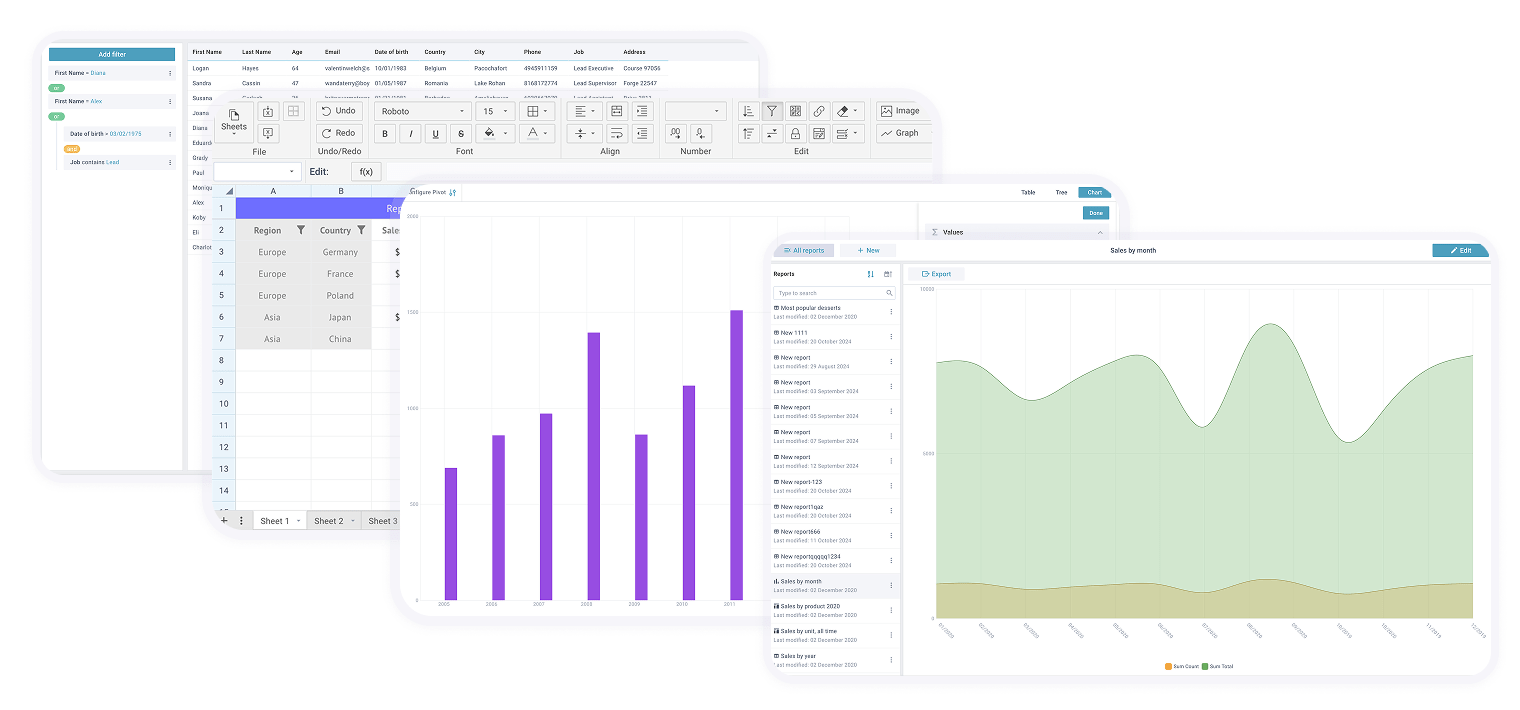
Task: Click the plus add sheet icon
Action: 224,521
